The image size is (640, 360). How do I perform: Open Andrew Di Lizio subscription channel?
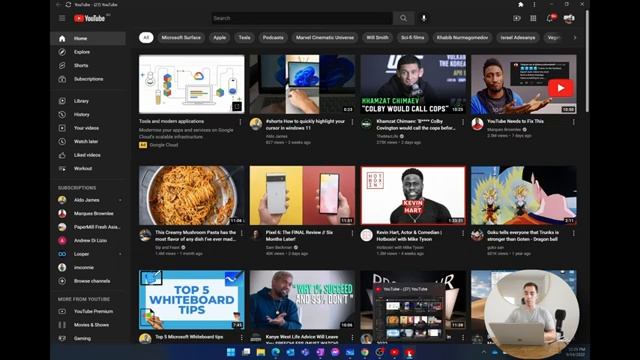[89, 240]
